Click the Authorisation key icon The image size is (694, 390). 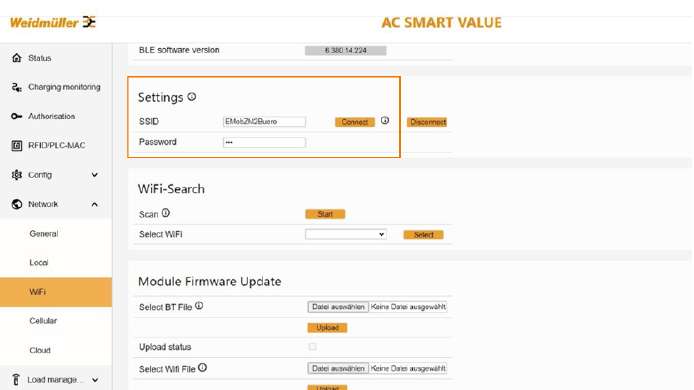17,116
